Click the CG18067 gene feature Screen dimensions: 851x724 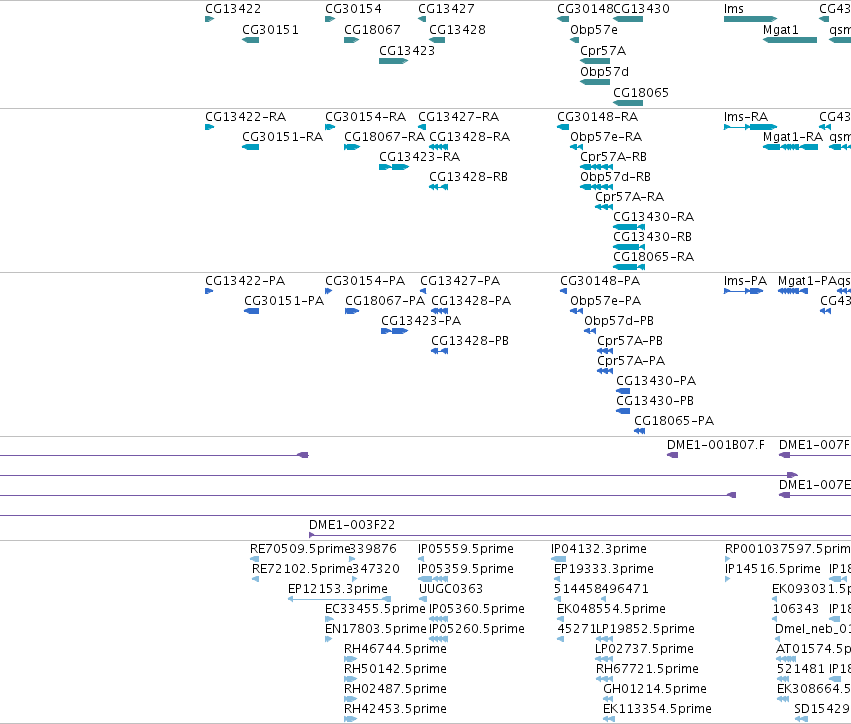[x=352, y=40]
